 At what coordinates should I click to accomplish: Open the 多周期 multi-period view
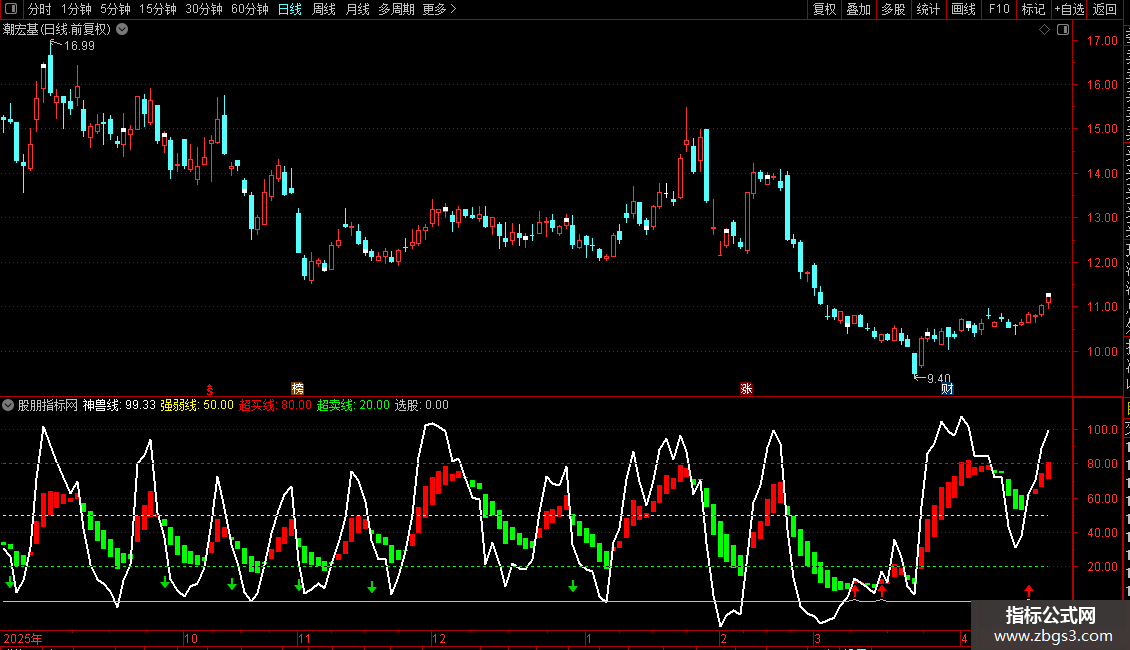[x=396, y=9]
